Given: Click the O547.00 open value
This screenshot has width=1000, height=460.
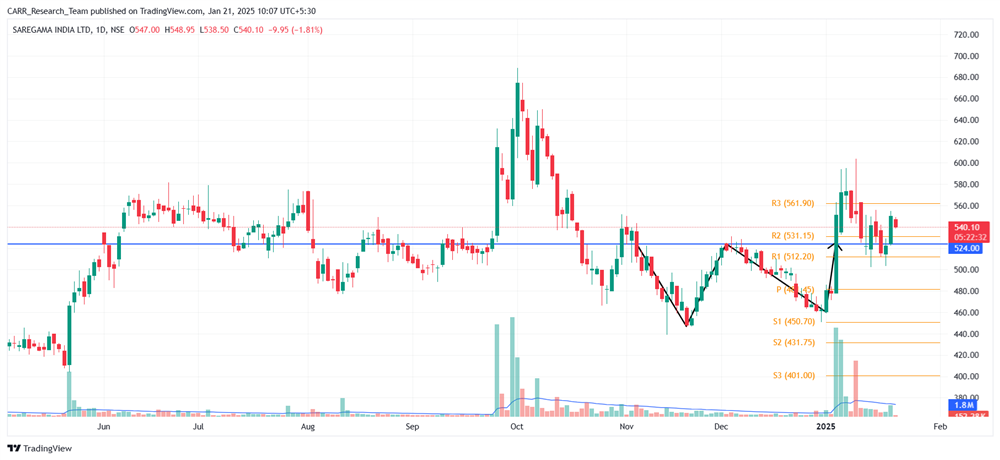Looking at the screenshot, I should click(x=145, y=30).
